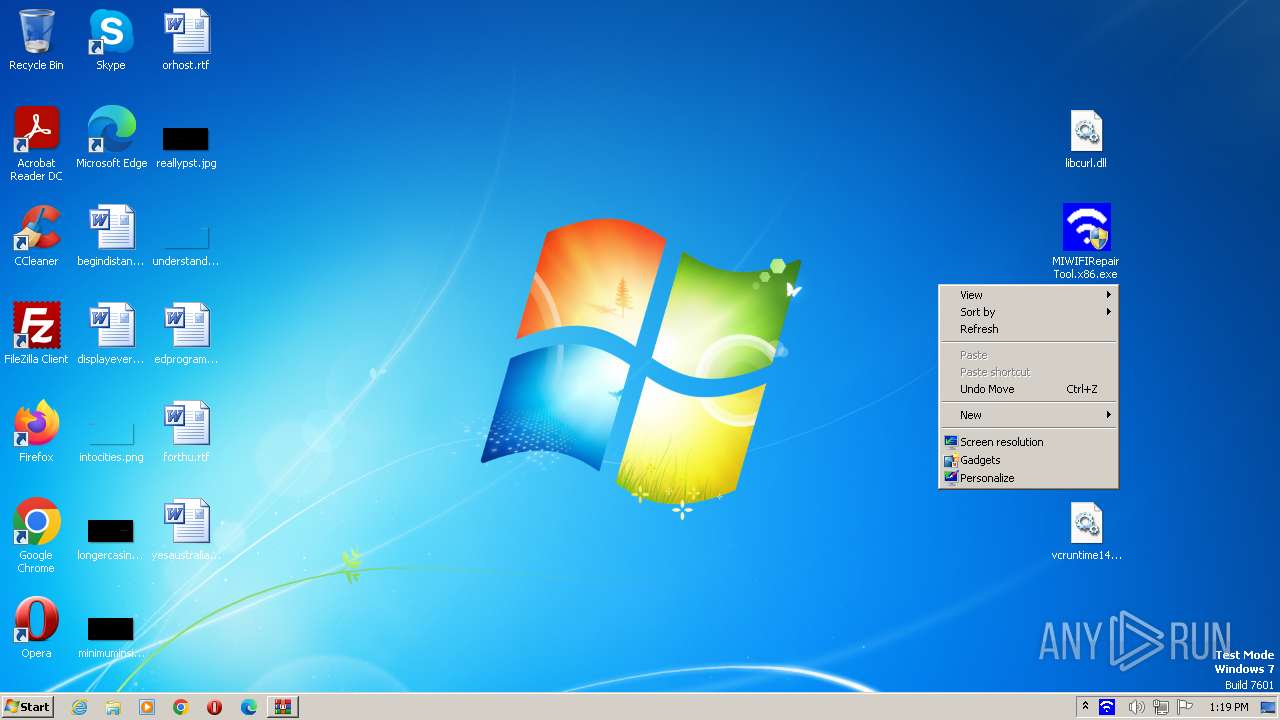Open the WiFi repair tray icon
This screenshot has height=720, width=1280.
click(1107, 707)
